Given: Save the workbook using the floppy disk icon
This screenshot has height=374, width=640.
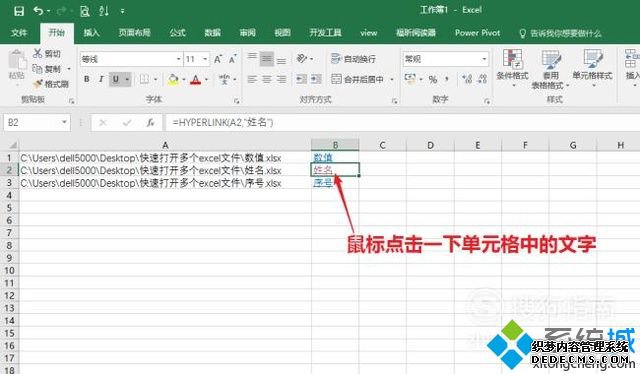Looking at the screenshot, I should click(19, 11).
